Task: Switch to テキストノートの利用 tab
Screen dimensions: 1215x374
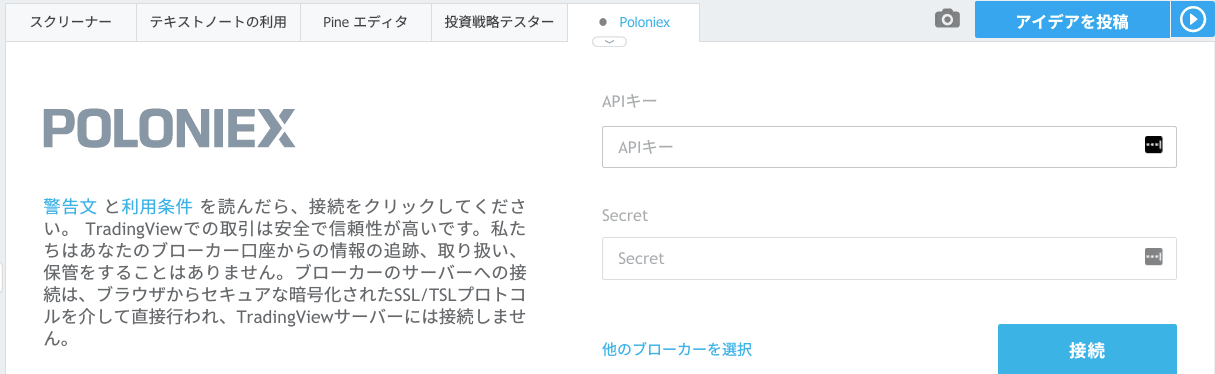Action: click(x=217, y=21)
